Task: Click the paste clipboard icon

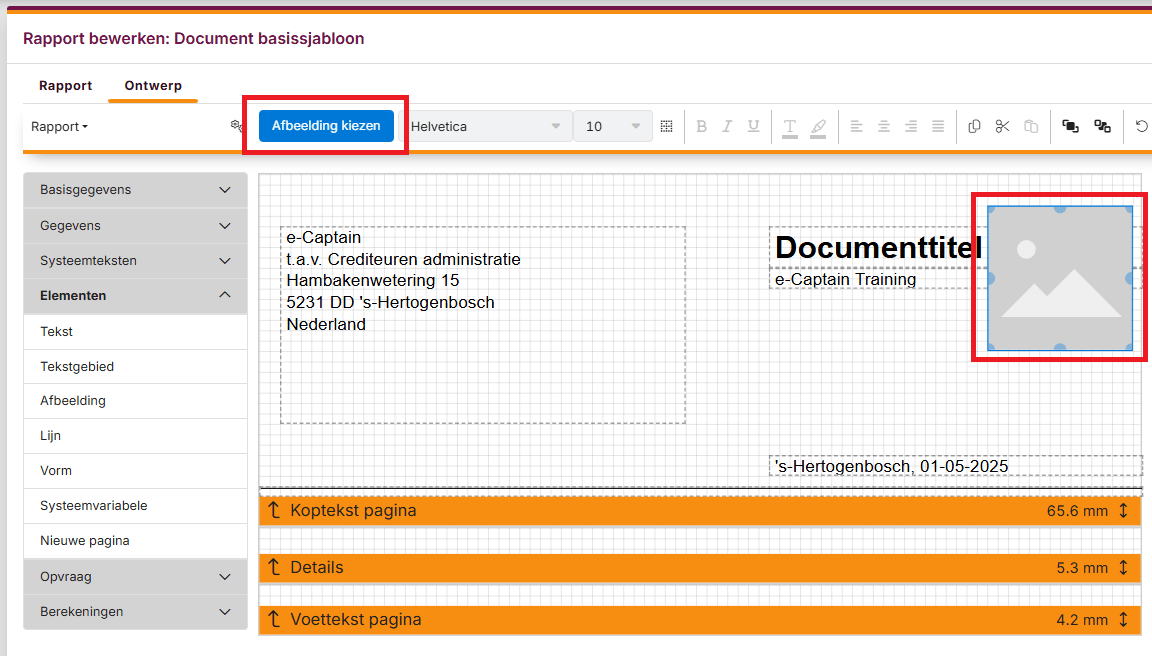Action: click(1032, 126)
